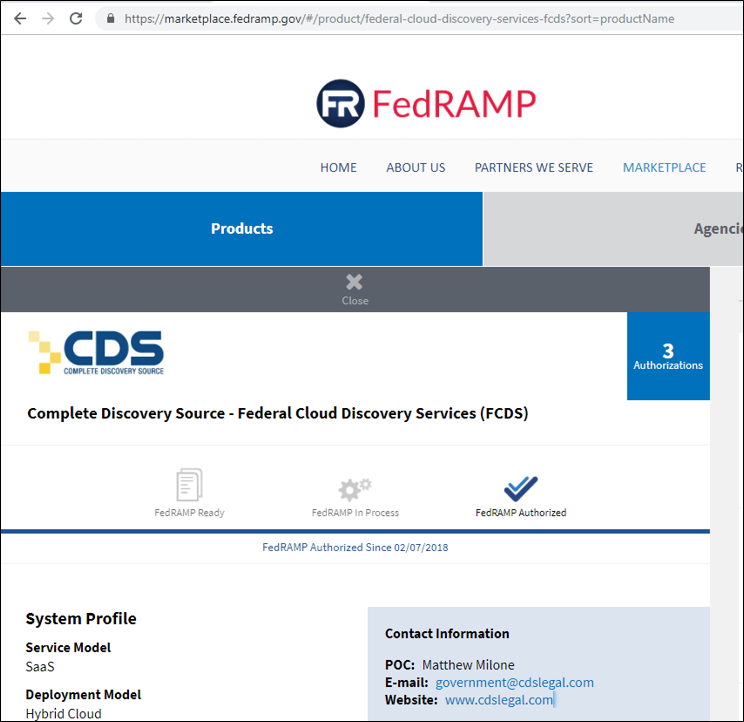Open PARTNERS WE SERVE menu item
This screenshot has height=722, width=744.
pos(534,167)
